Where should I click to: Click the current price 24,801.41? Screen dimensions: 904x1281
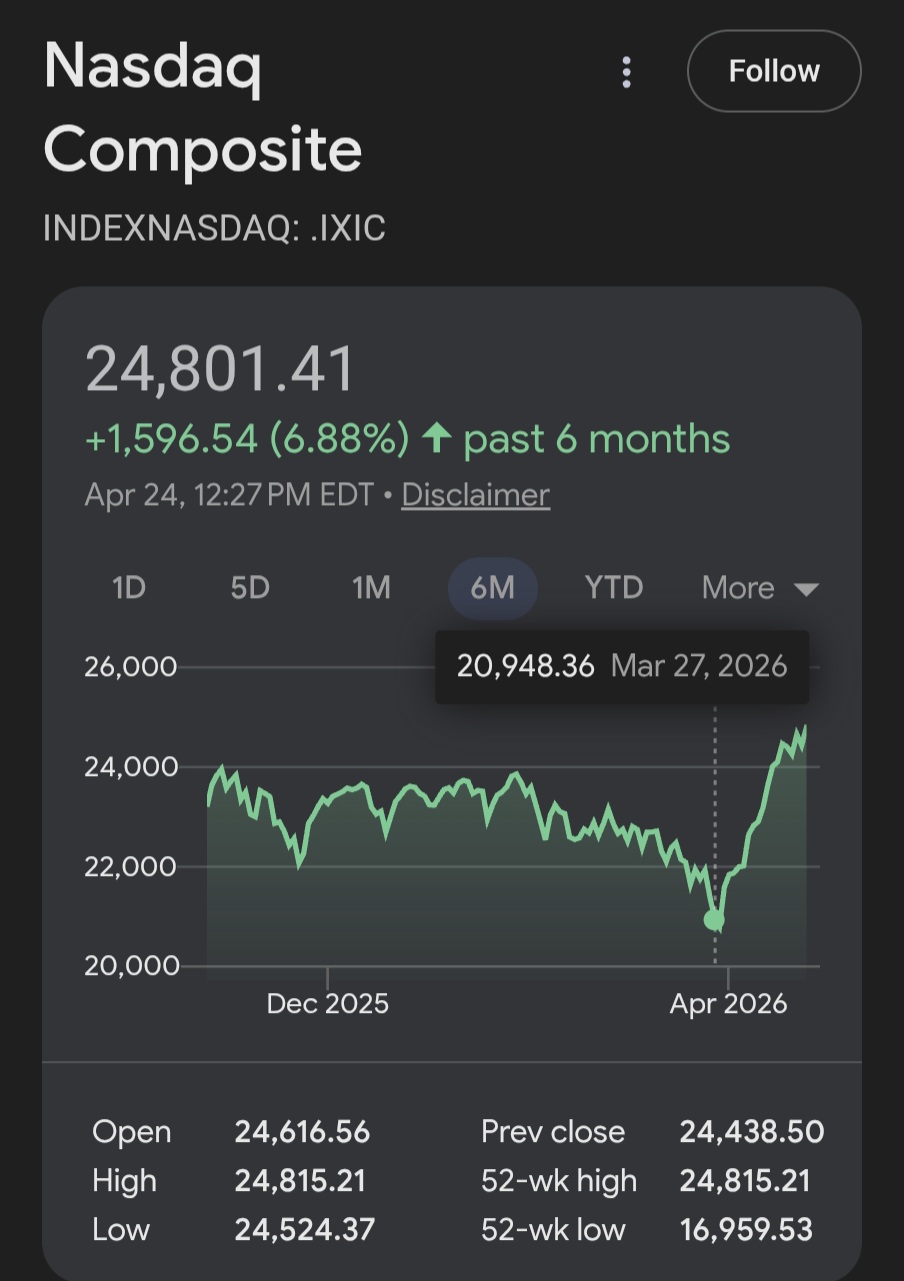pos(221,368)
